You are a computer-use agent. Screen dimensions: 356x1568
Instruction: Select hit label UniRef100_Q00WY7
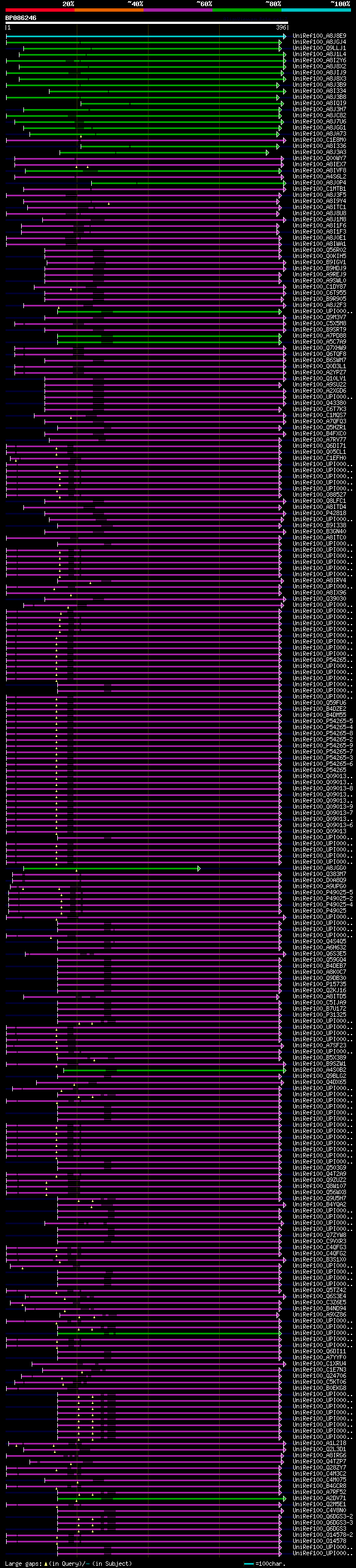tap(319, 159)
